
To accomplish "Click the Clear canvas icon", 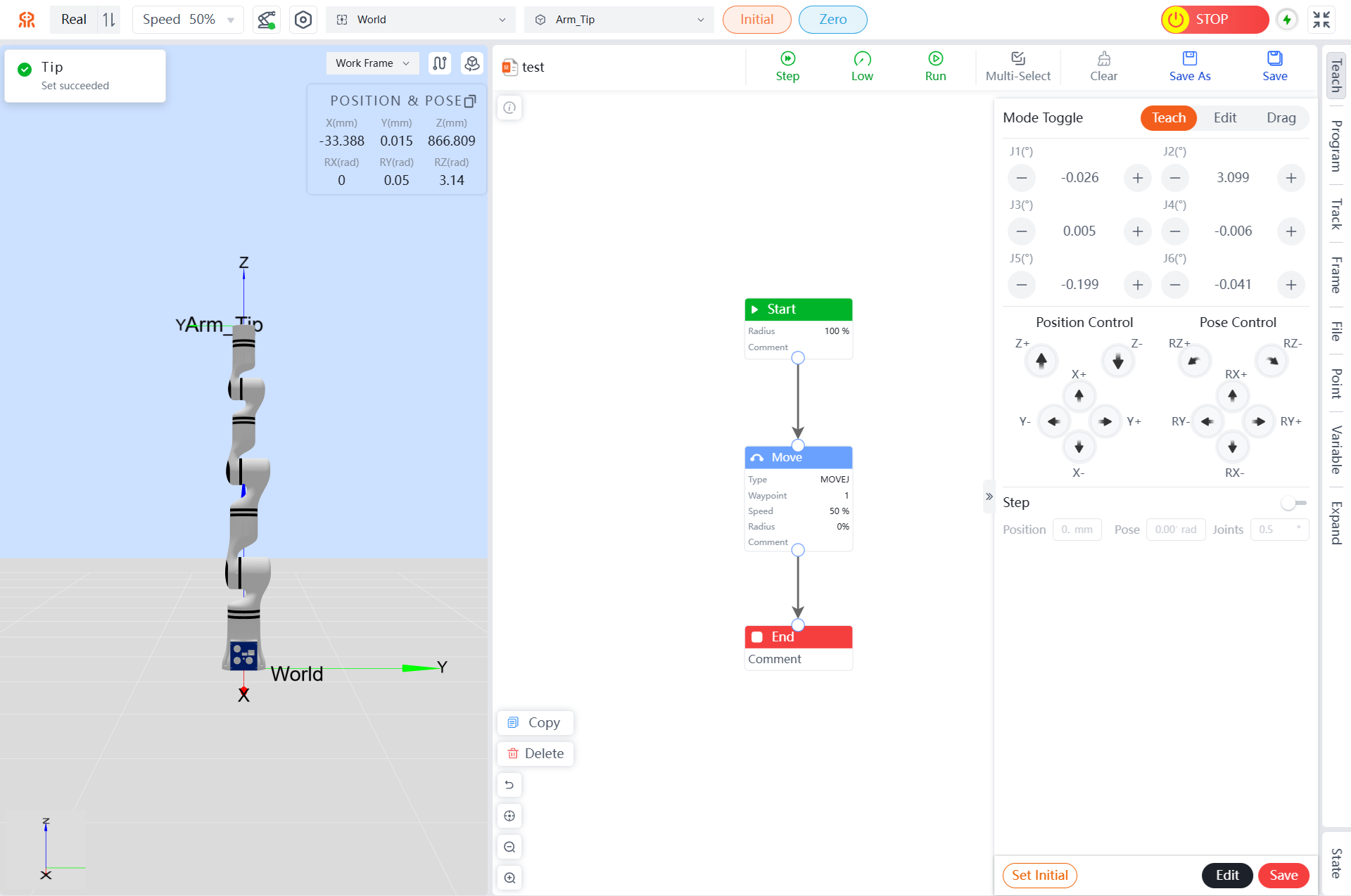I will 1103,59.
